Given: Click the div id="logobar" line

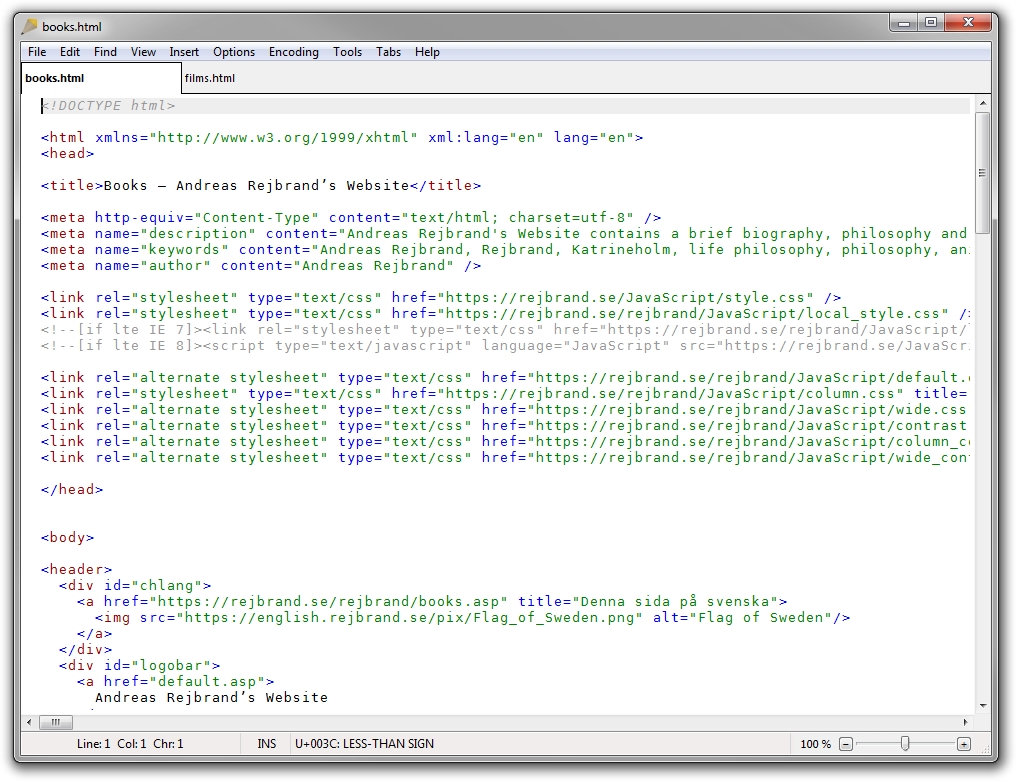Looking at the screenshot, I should tap(139, 666).
